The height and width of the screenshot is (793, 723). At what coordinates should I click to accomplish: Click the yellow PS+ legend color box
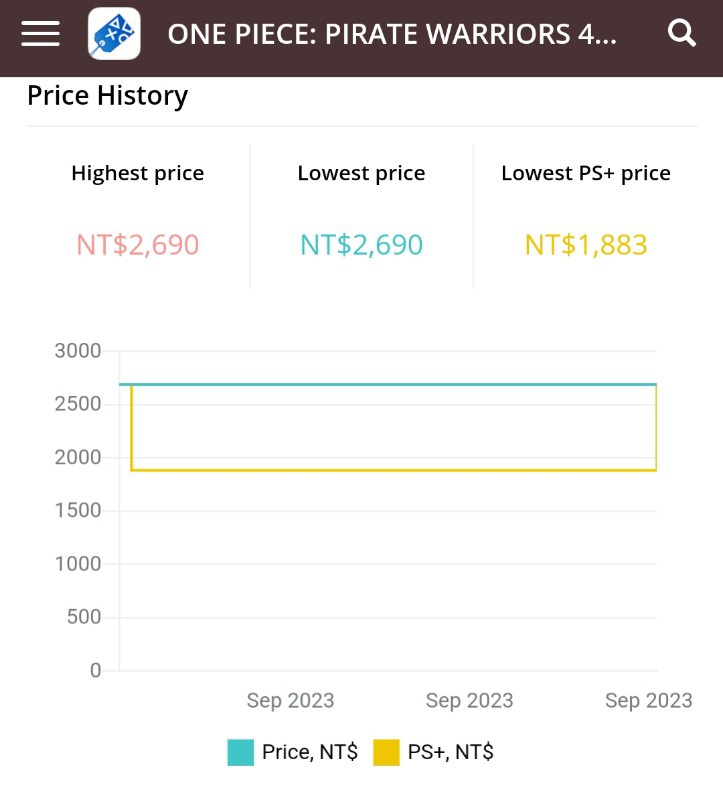click(x=387, y=752)
